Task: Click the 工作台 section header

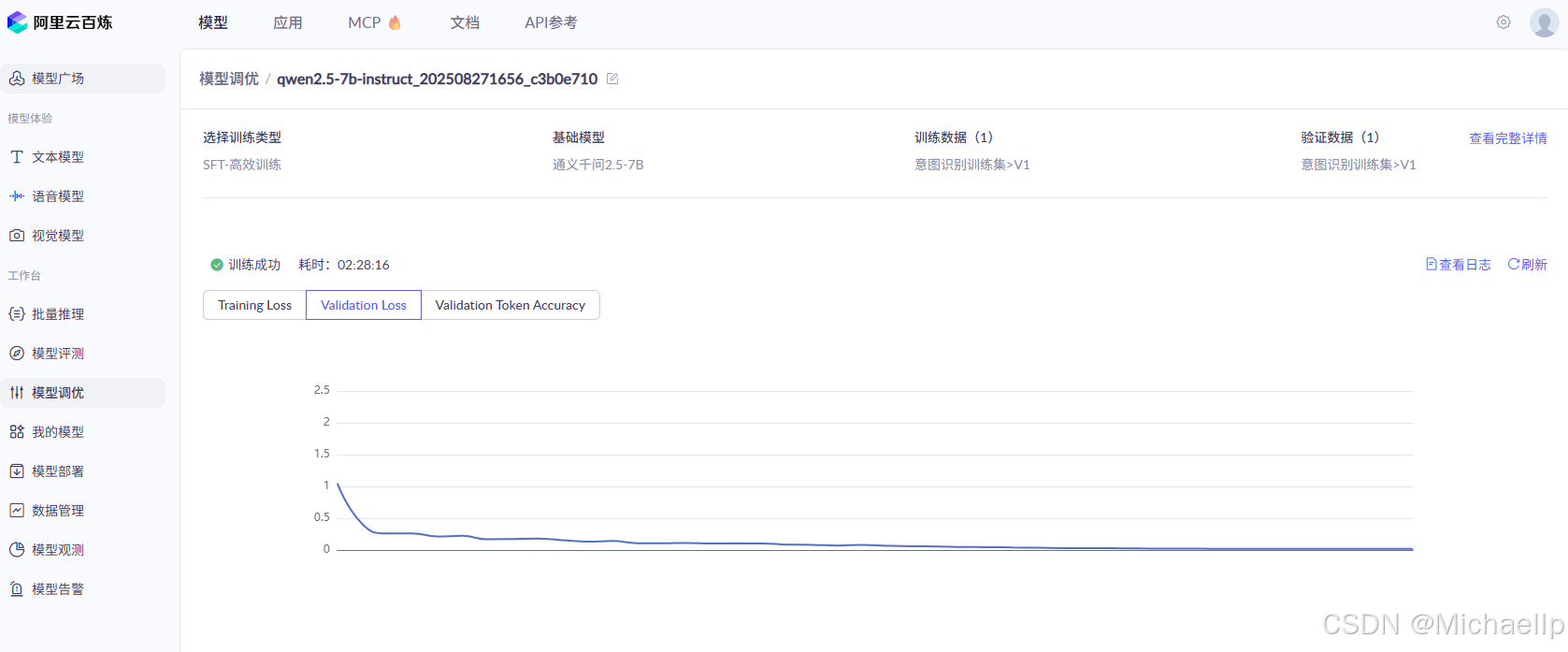Action: coord(24,276)
